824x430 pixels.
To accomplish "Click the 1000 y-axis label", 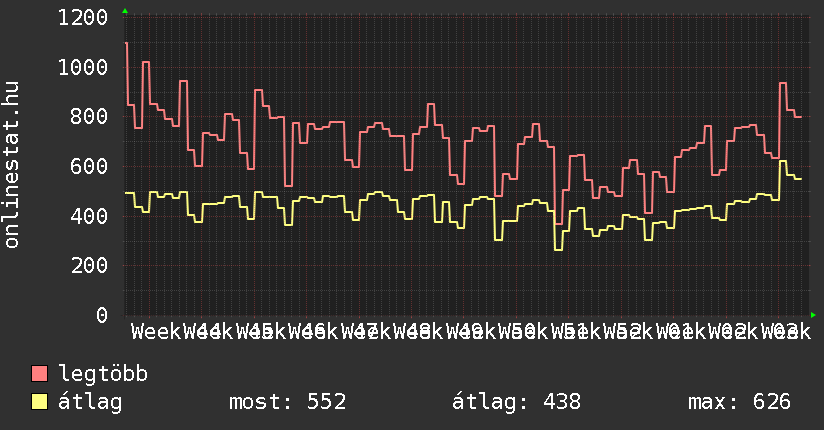I will [x=83, y=67].
